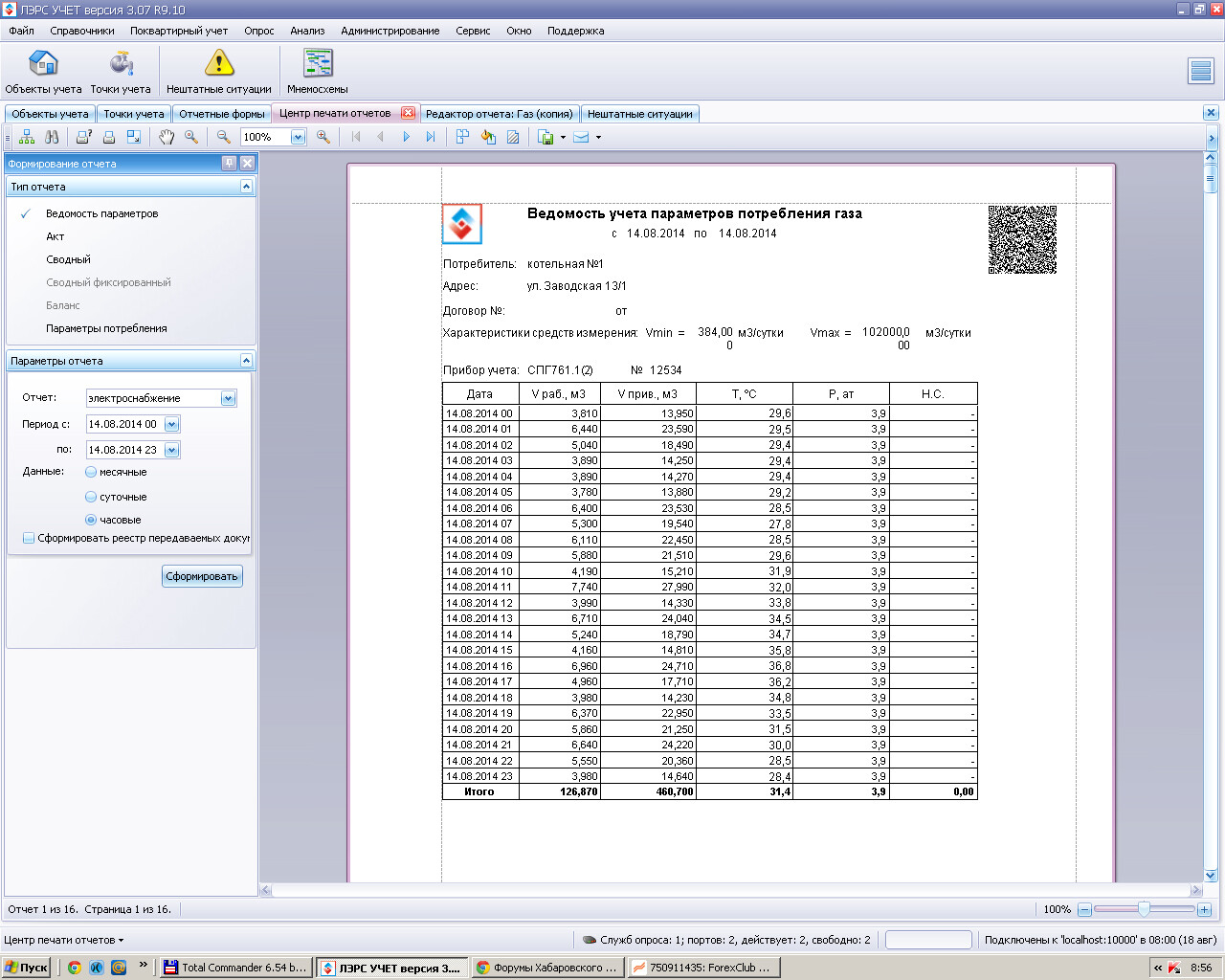Enable Сформировать реестр передаваемых документов checkbox
1225x980 pixels.
[29, 538]
